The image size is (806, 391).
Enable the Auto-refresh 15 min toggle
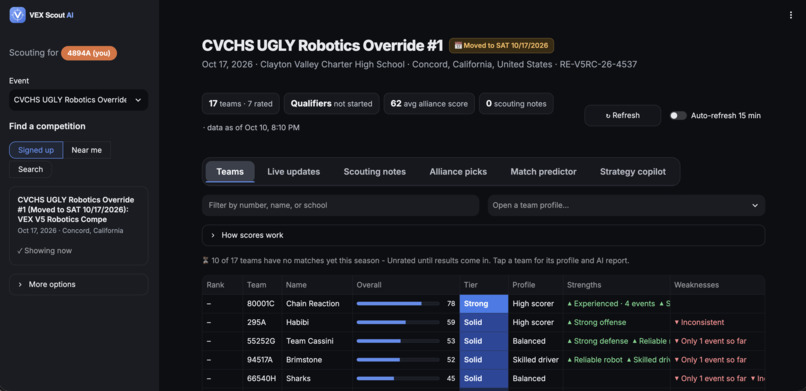click(x=678, y=116)
